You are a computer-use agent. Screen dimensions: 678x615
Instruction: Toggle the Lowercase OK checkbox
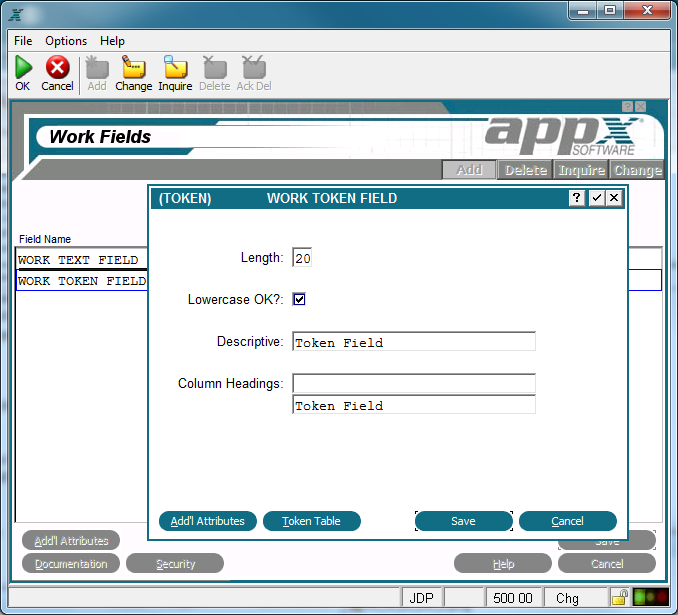point(299,299)
